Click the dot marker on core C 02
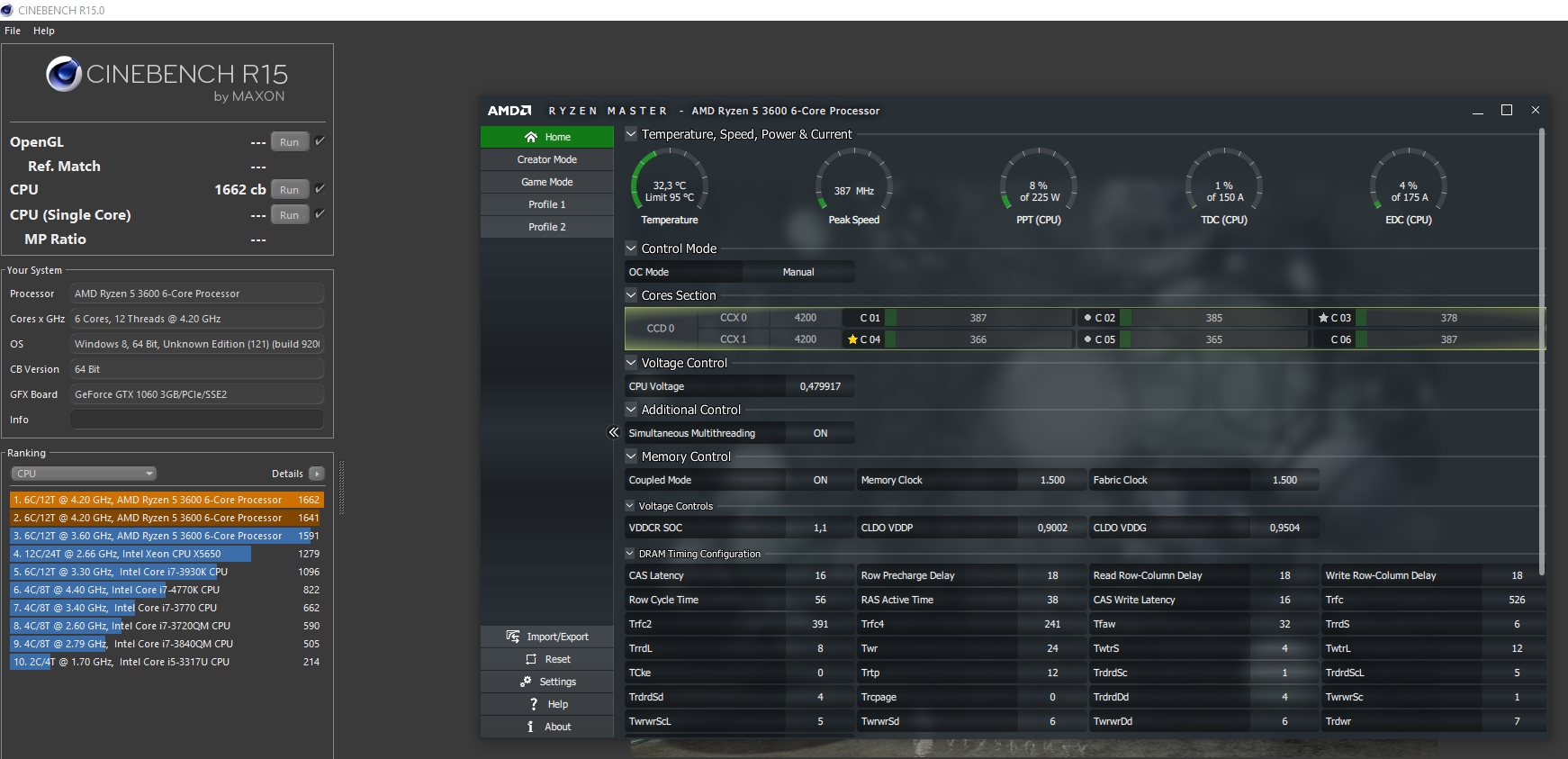This screenshot has width=1568, height=759. [1087, 318]
